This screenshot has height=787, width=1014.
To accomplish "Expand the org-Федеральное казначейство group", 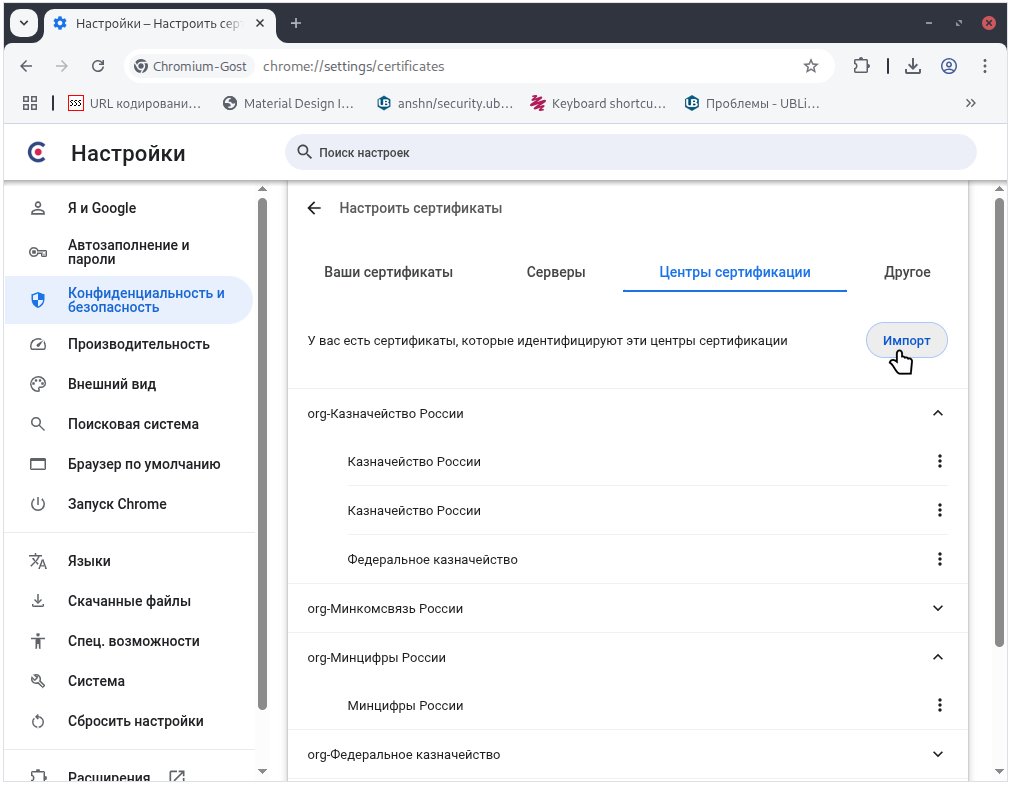I will [937, 754].
